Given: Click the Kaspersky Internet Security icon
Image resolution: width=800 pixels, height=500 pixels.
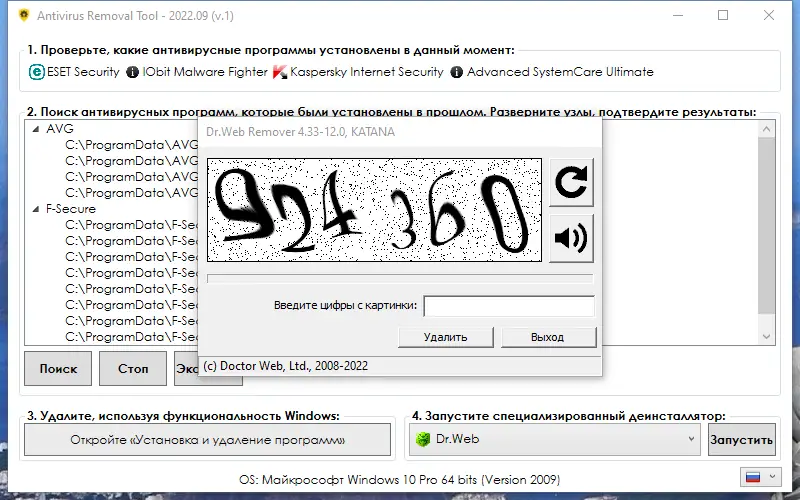Looking at the screenshot, I should click(280, 72).
